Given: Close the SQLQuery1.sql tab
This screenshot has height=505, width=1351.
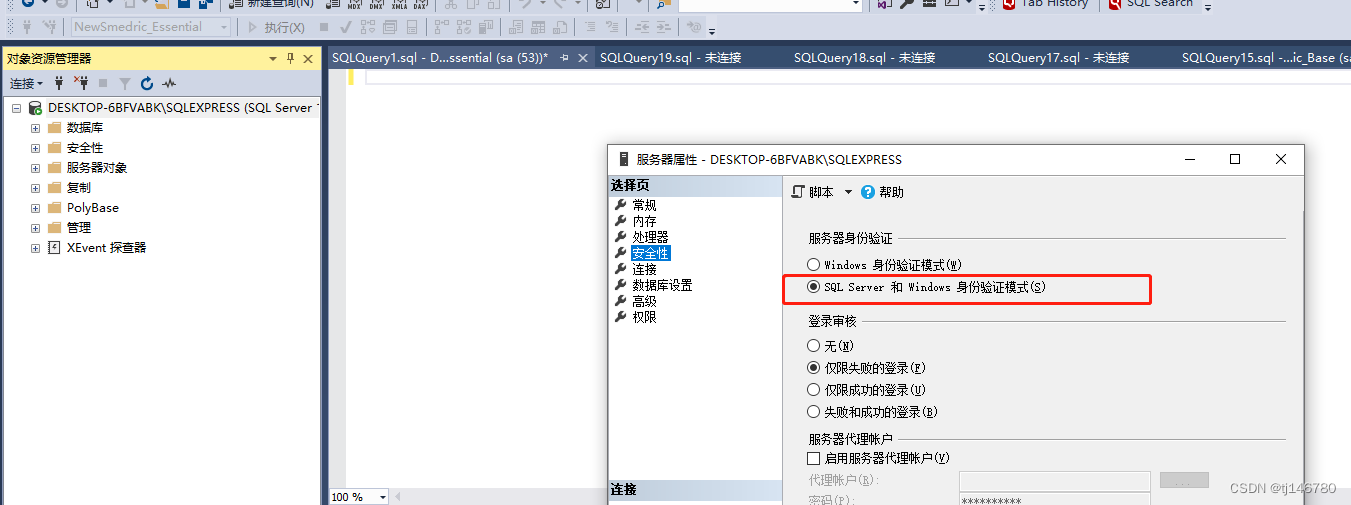Looking at the screenshot, I should click(582, 58).
